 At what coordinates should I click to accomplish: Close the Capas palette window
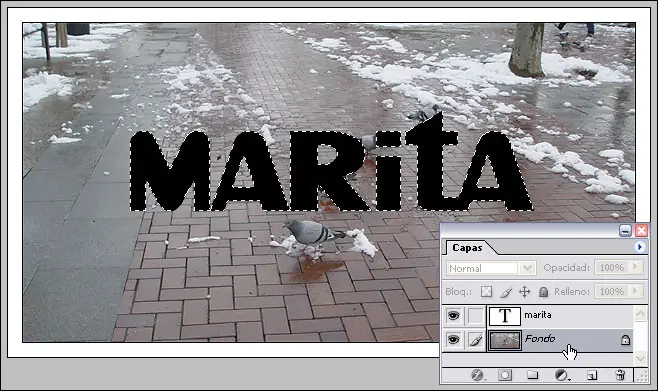tap(641, 230)
